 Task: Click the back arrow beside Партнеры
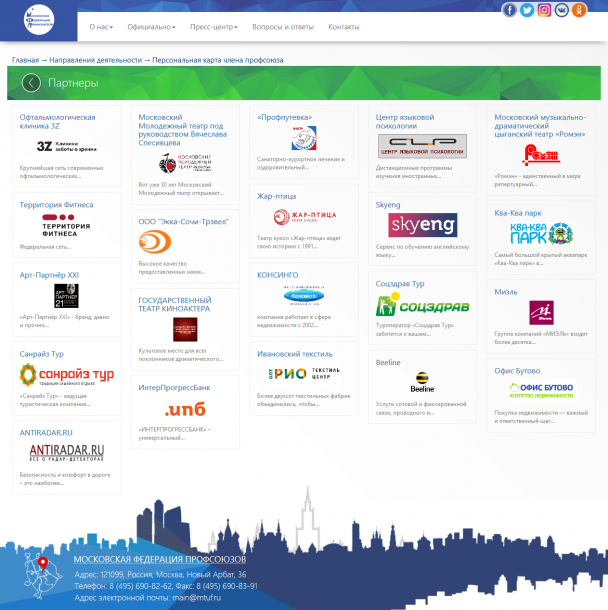31,83
